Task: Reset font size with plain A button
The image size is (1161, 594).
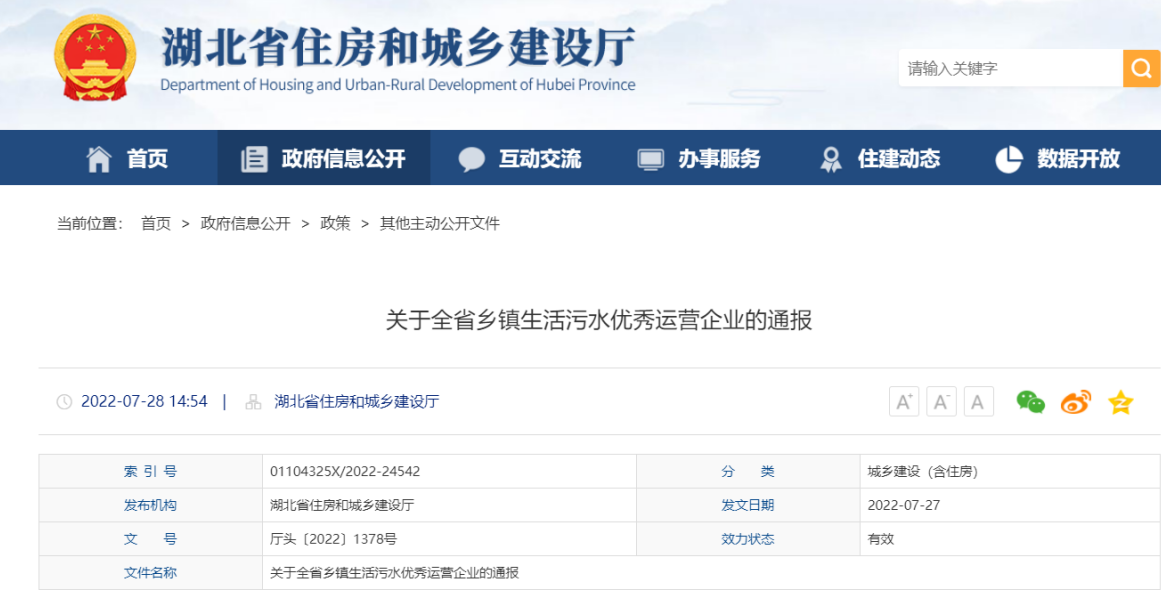Action: (x=978, y=401)
